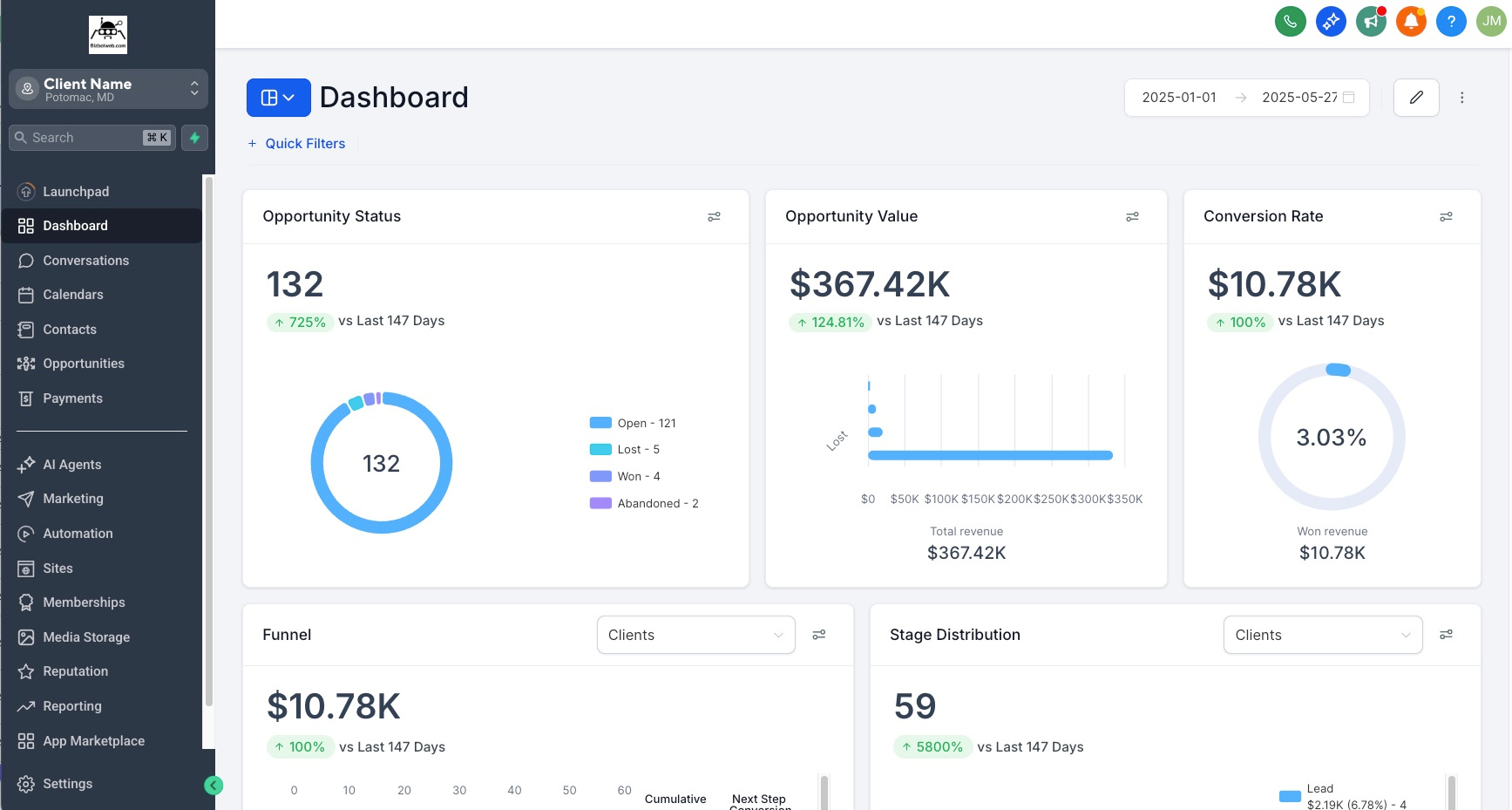Go to Memberships in the sidebar
The width and height of the screenshot is (1512, 810).
pyautogui.click(x=101, y=602)
